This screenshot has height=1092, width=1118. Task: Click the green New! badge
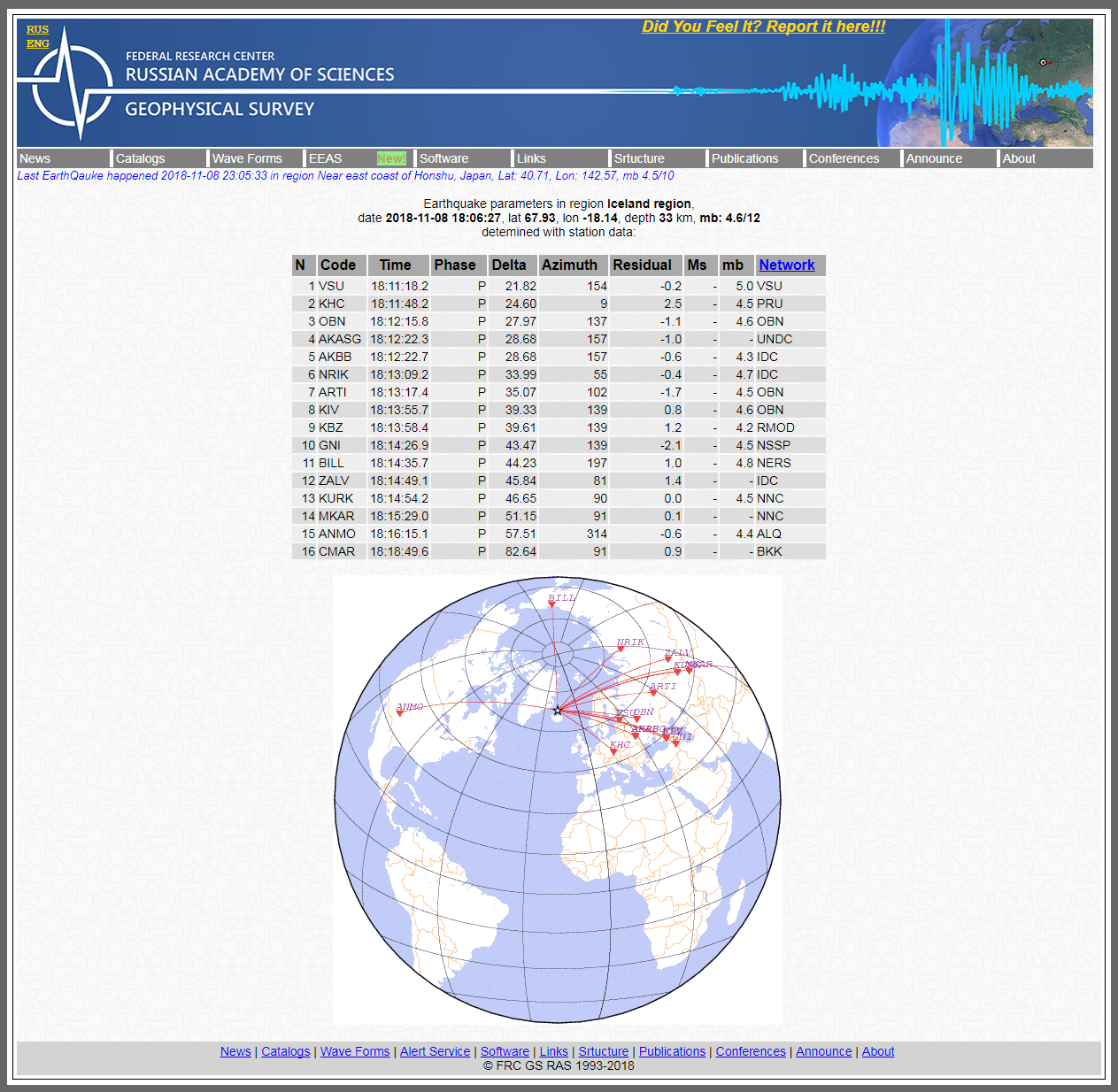391,158
